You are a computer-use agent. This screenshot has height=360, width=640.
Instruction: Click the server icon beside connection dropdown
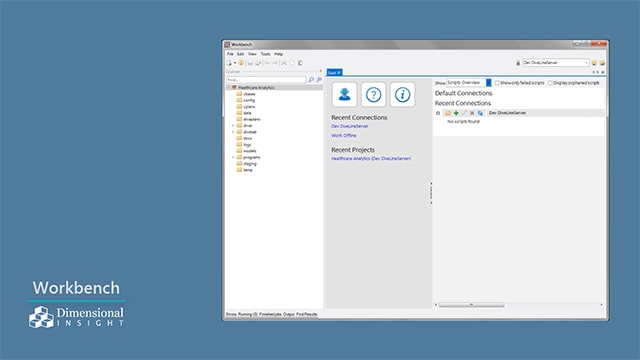[x=518, y=63]
